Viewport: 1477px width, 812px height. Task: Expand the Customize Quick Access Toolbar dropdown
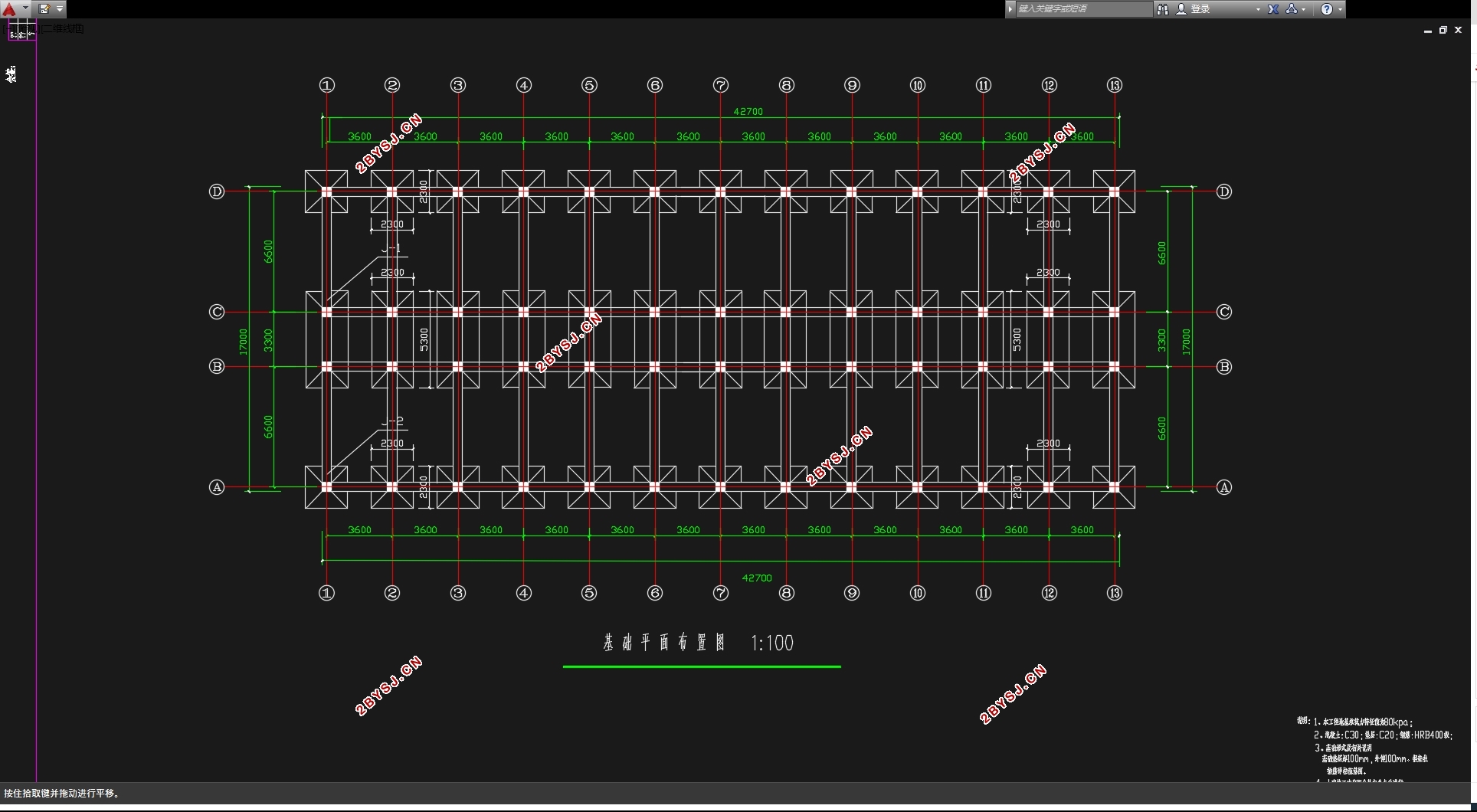60,9
